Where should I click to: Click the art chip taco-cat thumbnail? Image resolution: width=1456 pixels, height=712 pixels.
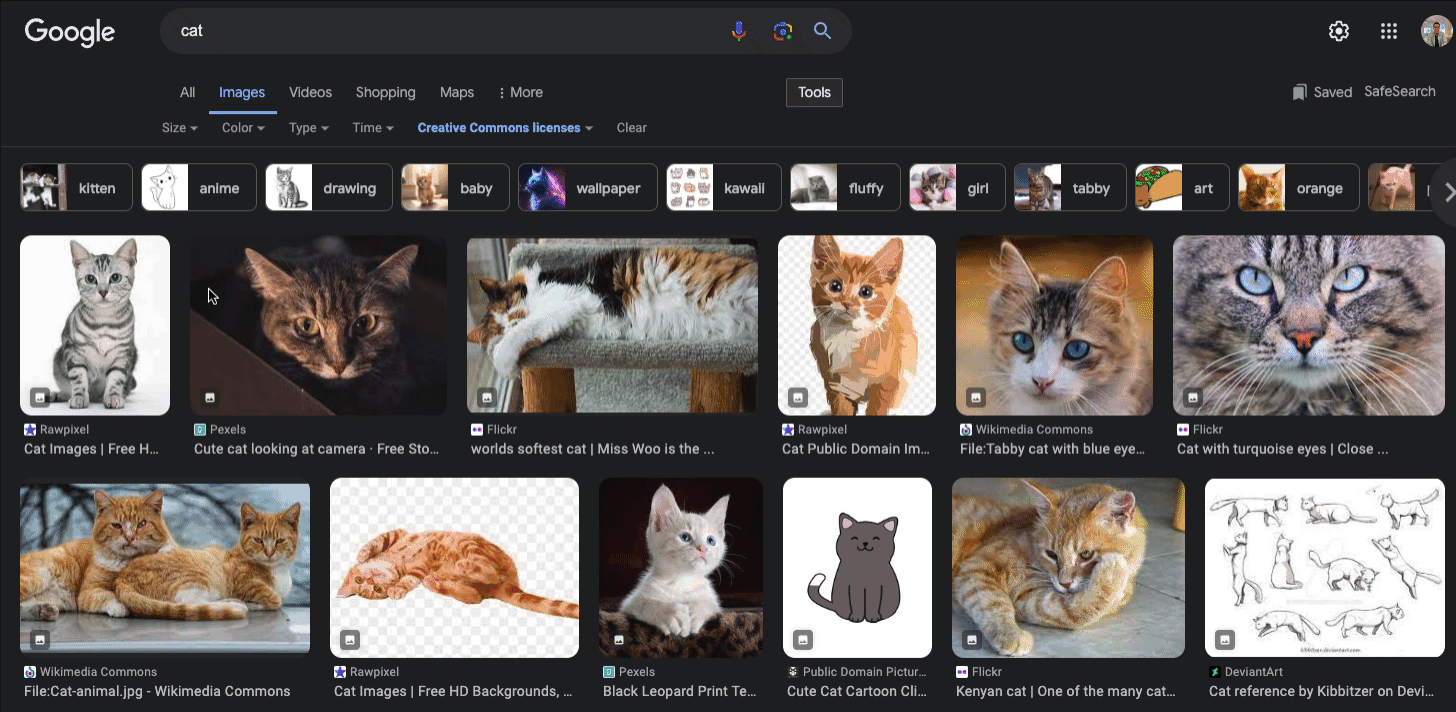click(1159, 188)
